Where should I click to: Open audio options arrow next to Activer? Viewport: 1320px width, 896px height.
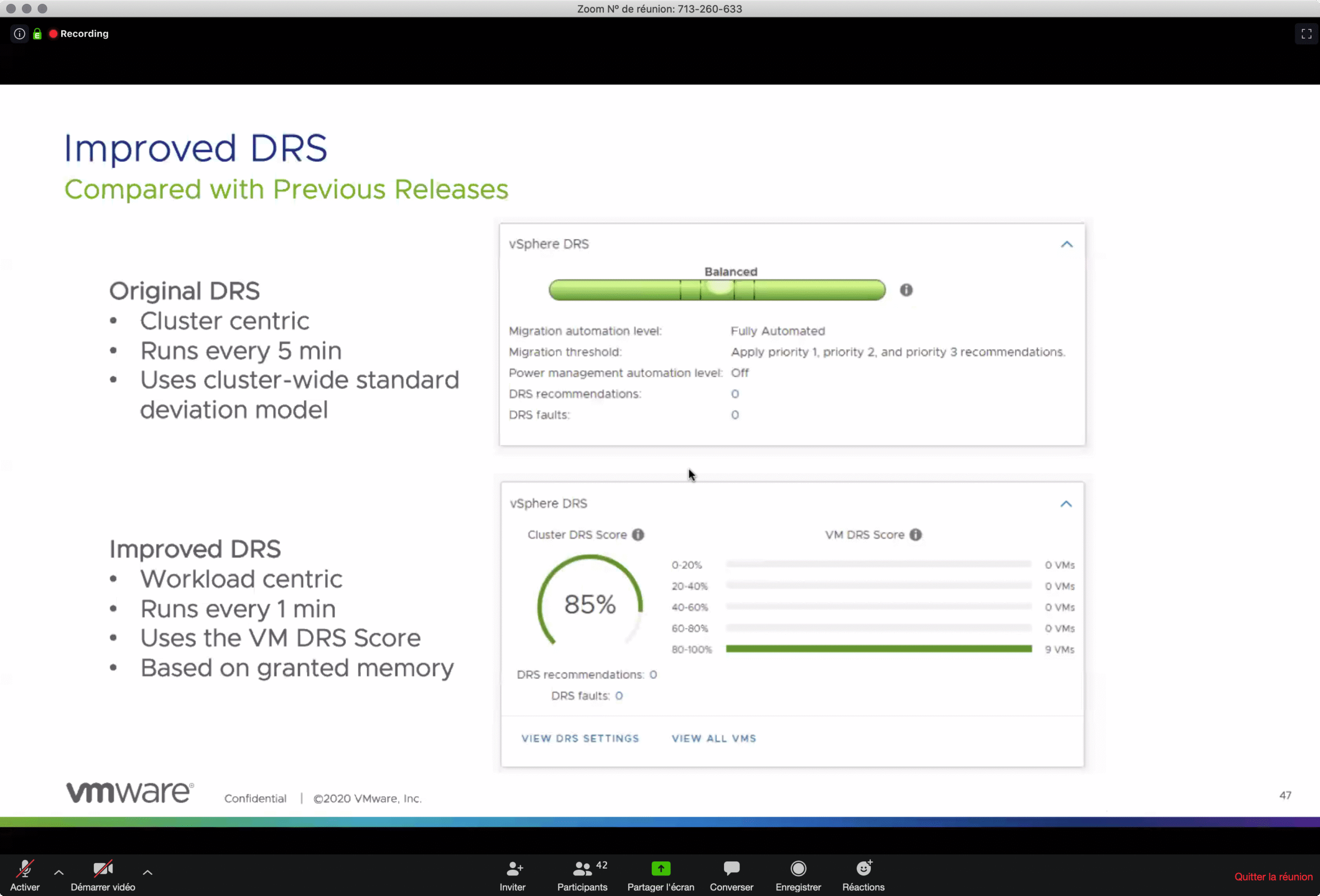[58, 872]
